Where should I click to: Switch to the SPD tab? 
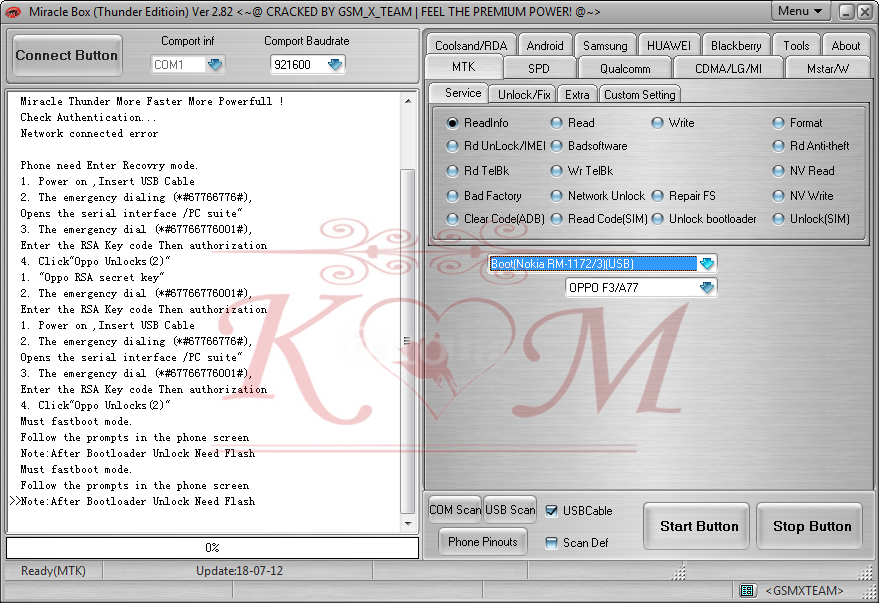coord(539,68)
